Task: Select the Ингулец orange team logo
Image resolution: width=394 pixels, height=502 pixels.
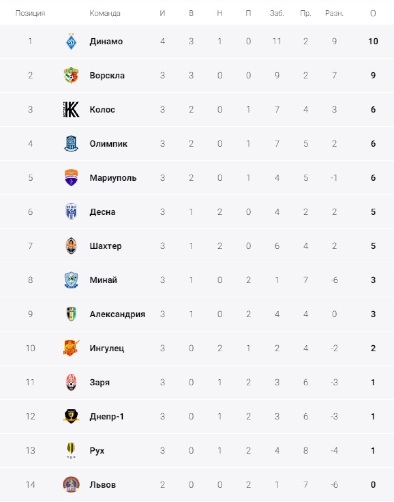Action: (71, 348)
